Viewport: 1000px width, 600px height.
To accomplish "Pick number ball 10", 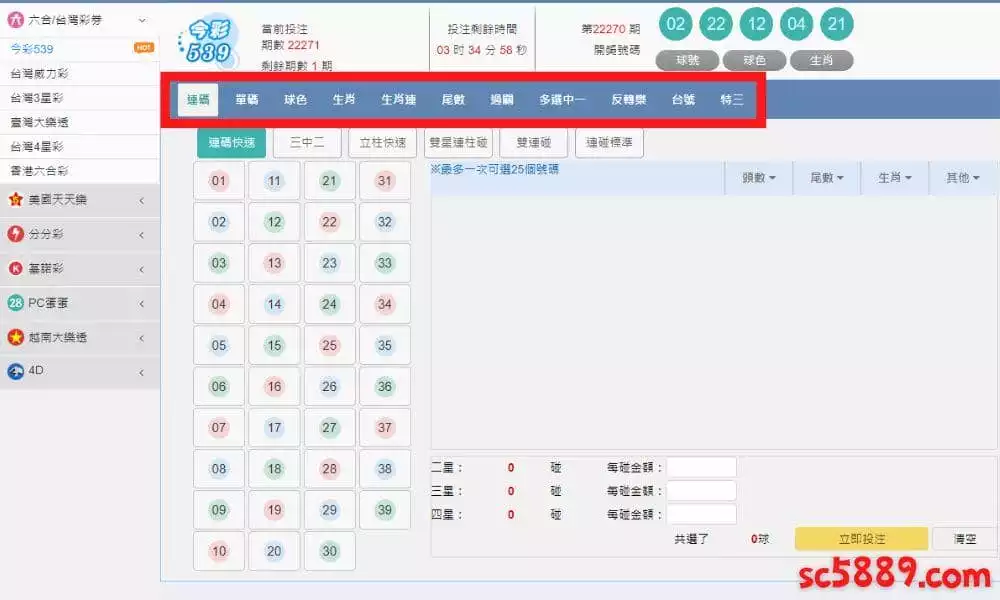I will pyautogui.click(x=219, y=551).
